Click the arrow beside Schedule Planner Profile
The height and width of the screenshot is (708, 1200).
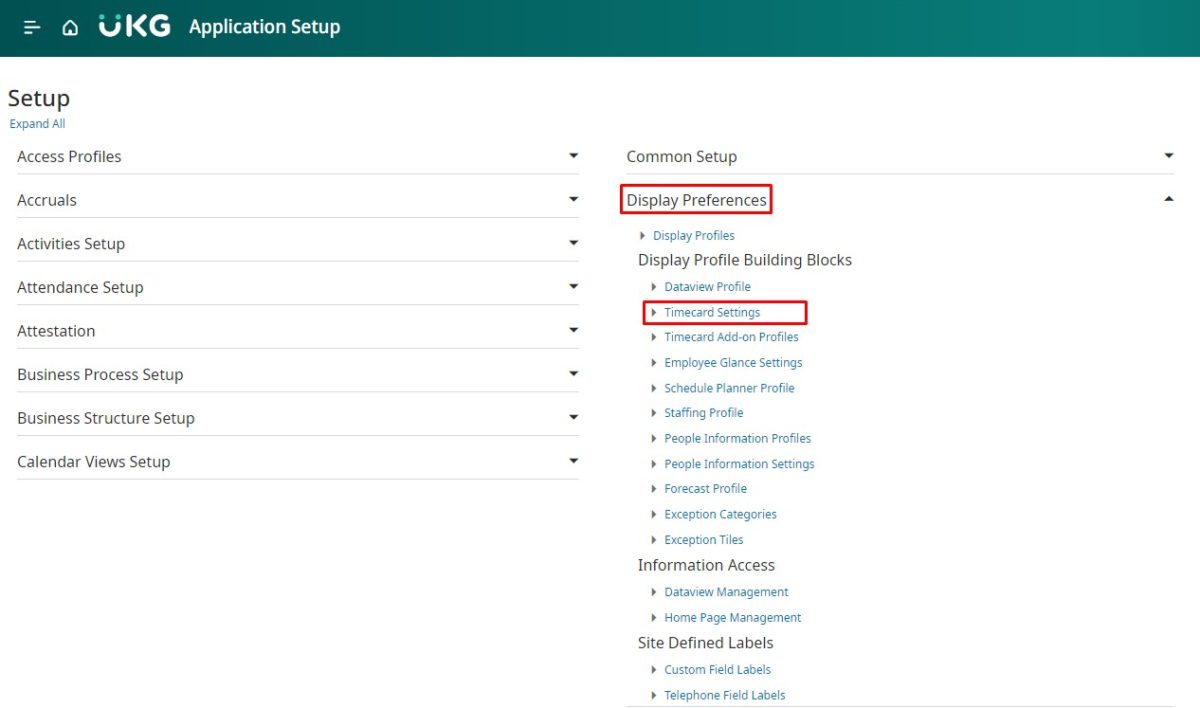[x=654, y=388]
